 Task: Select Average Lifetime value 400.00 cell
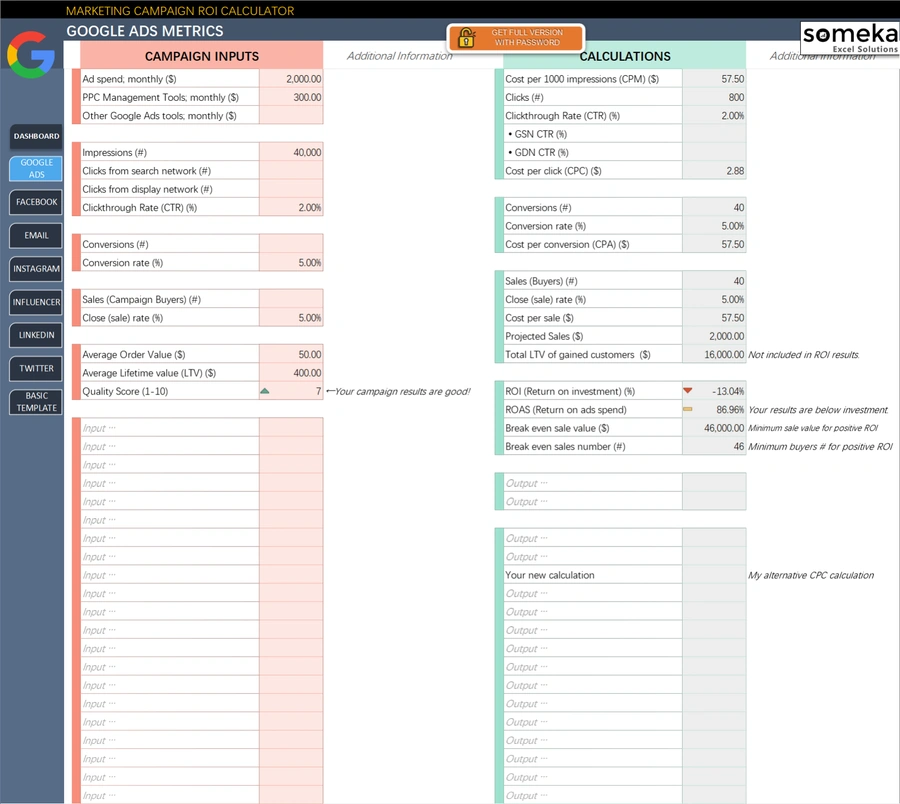tap(291, 372)
